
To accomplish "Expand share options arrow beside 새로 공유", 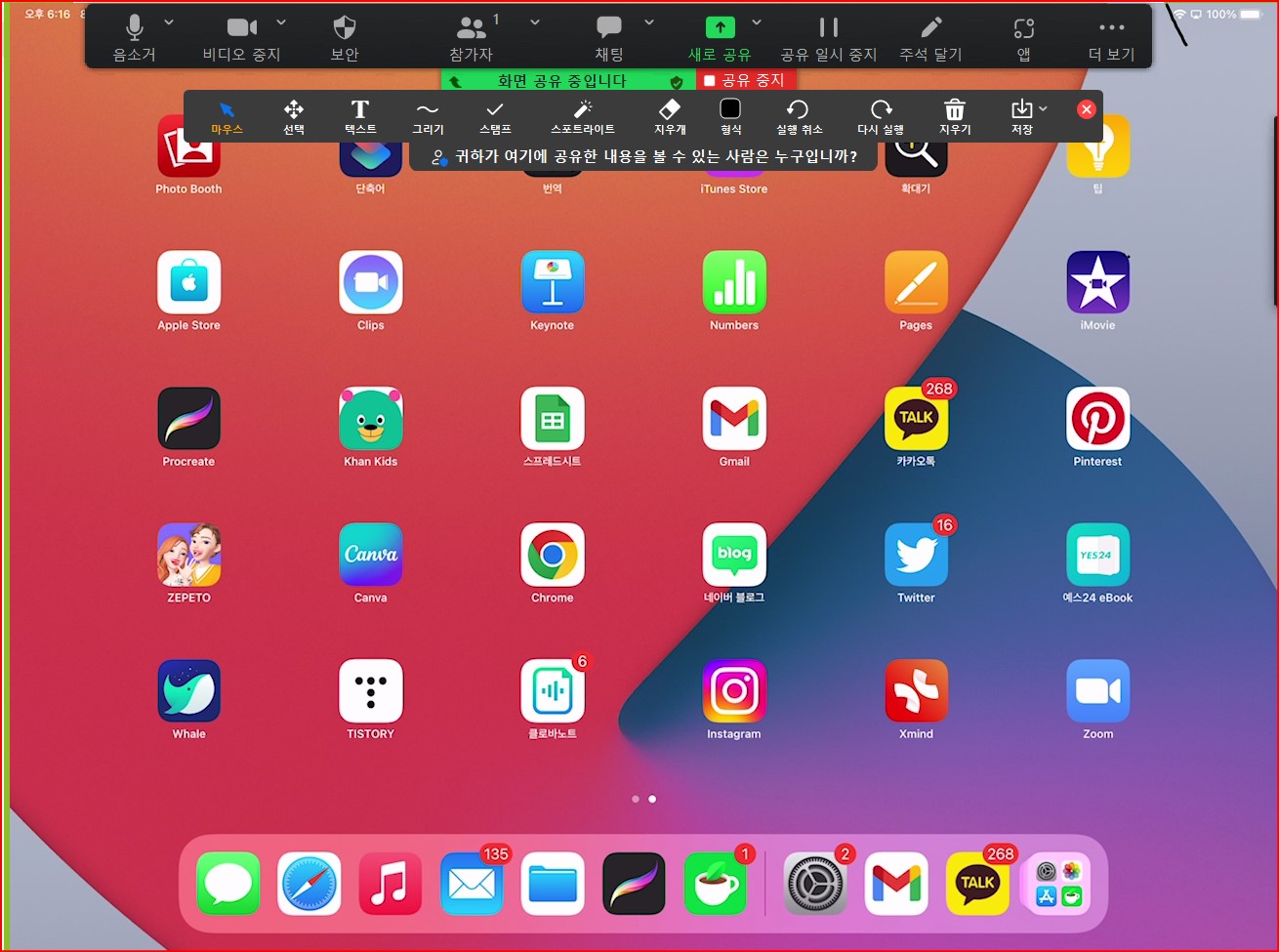I will 757,21.
